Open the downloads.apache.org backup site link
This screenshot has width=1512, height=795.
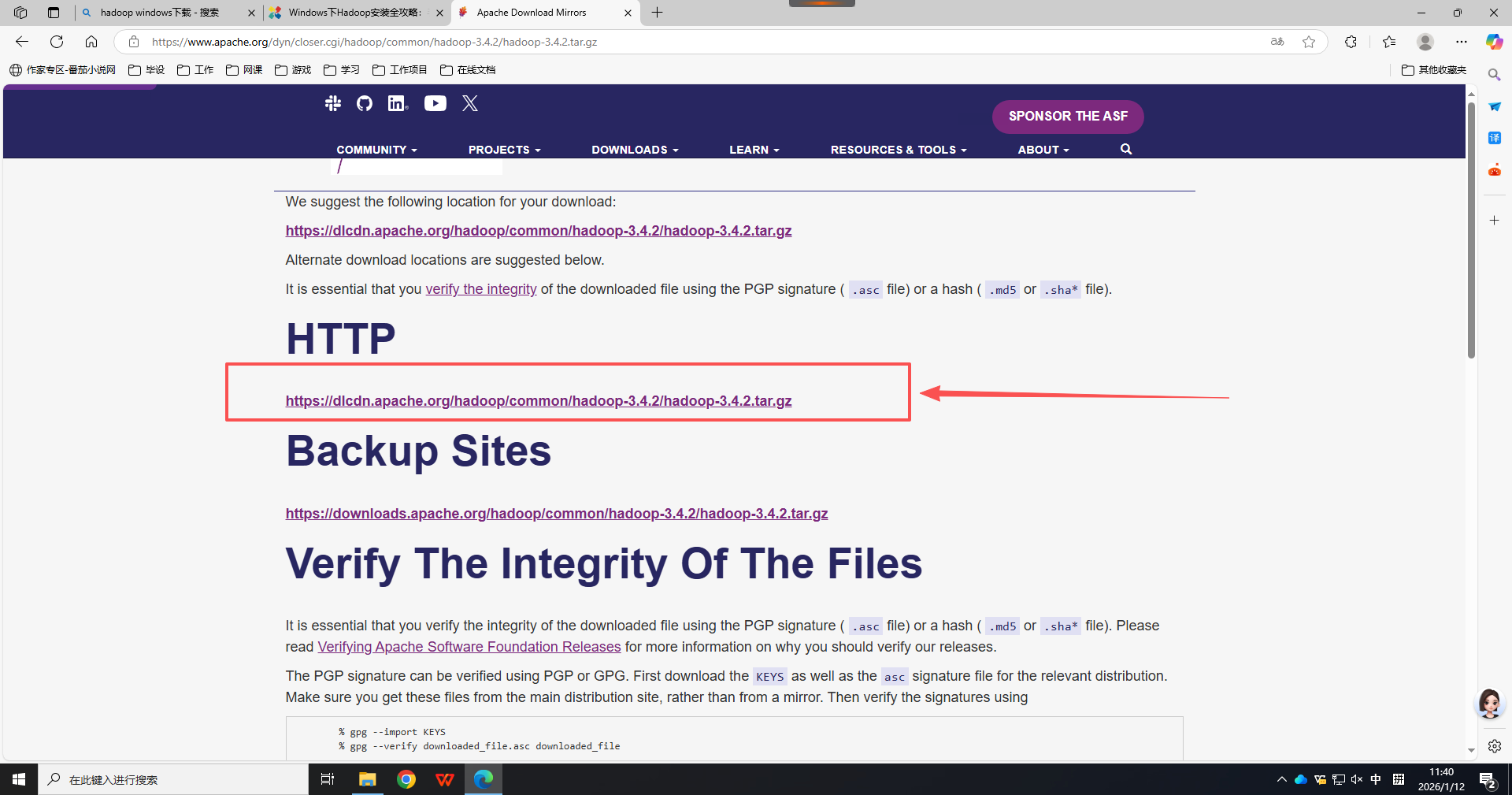coord(556,514)
